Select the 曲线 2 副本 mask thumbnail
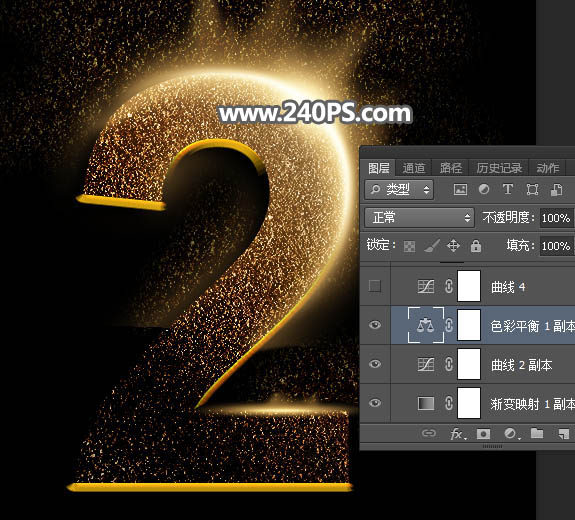The image size is (575, 520). [x=469, y=364]
